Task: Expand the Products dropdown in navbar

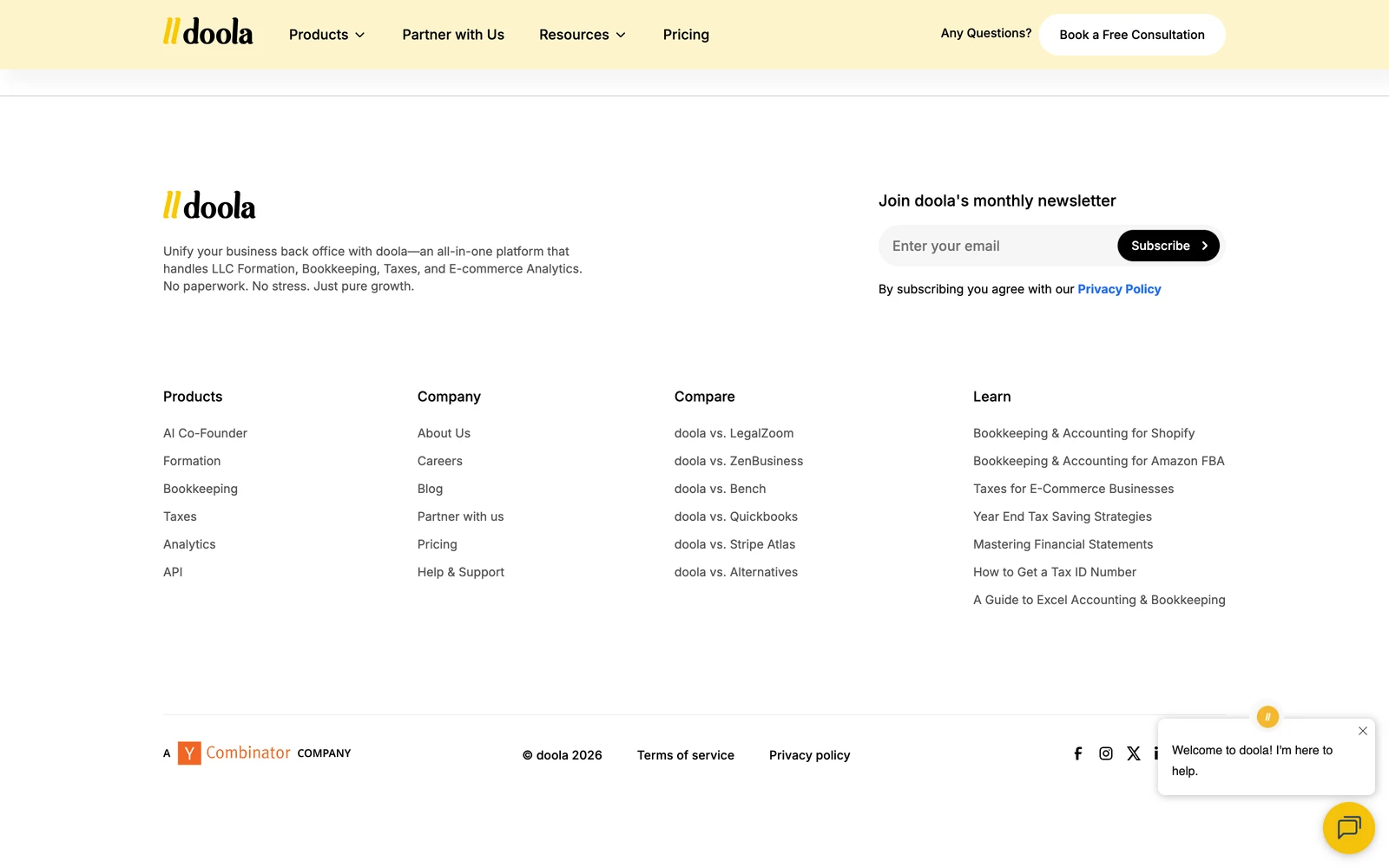Action: [x=326, y=35]
